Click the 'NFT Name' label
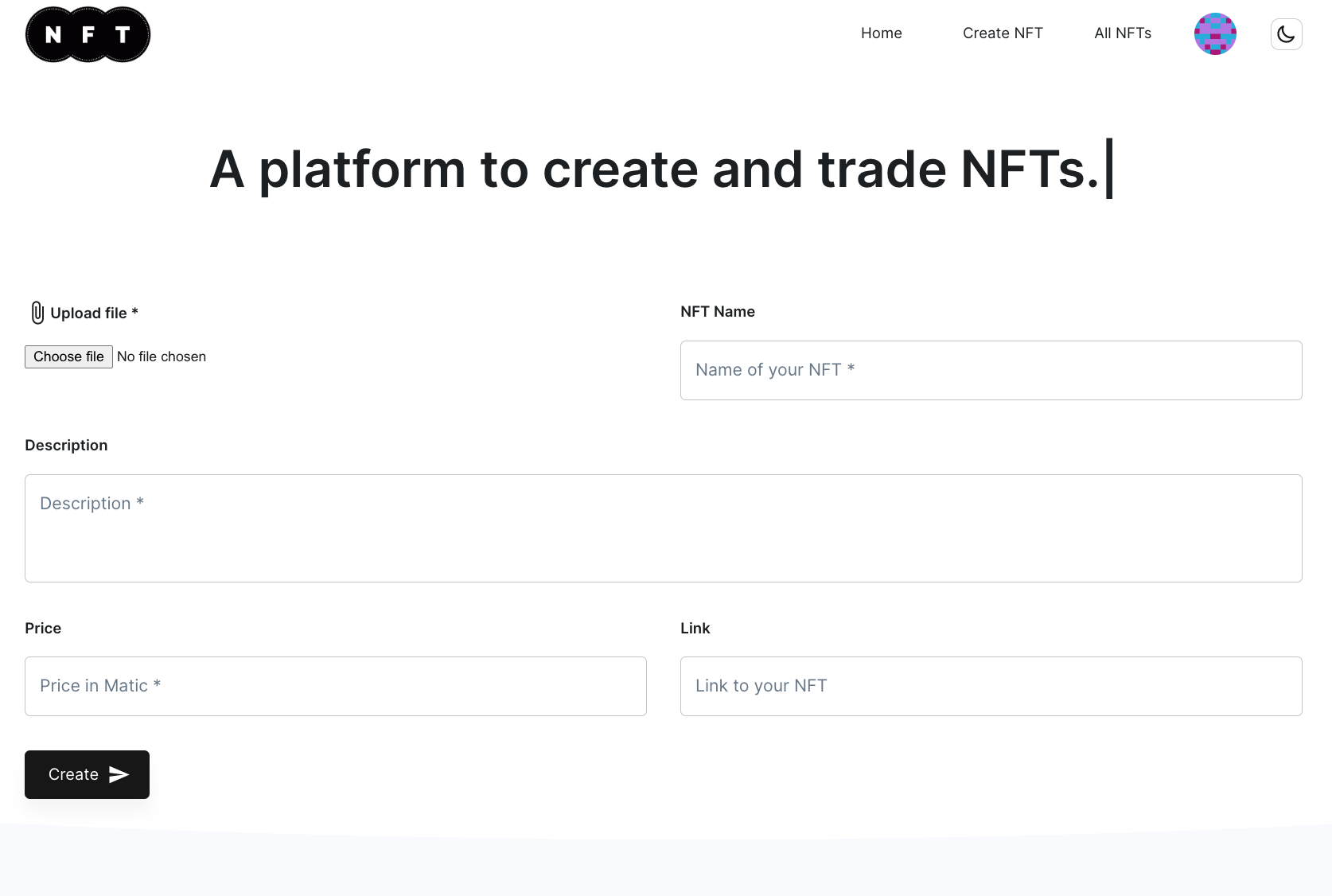 point(718,312)
